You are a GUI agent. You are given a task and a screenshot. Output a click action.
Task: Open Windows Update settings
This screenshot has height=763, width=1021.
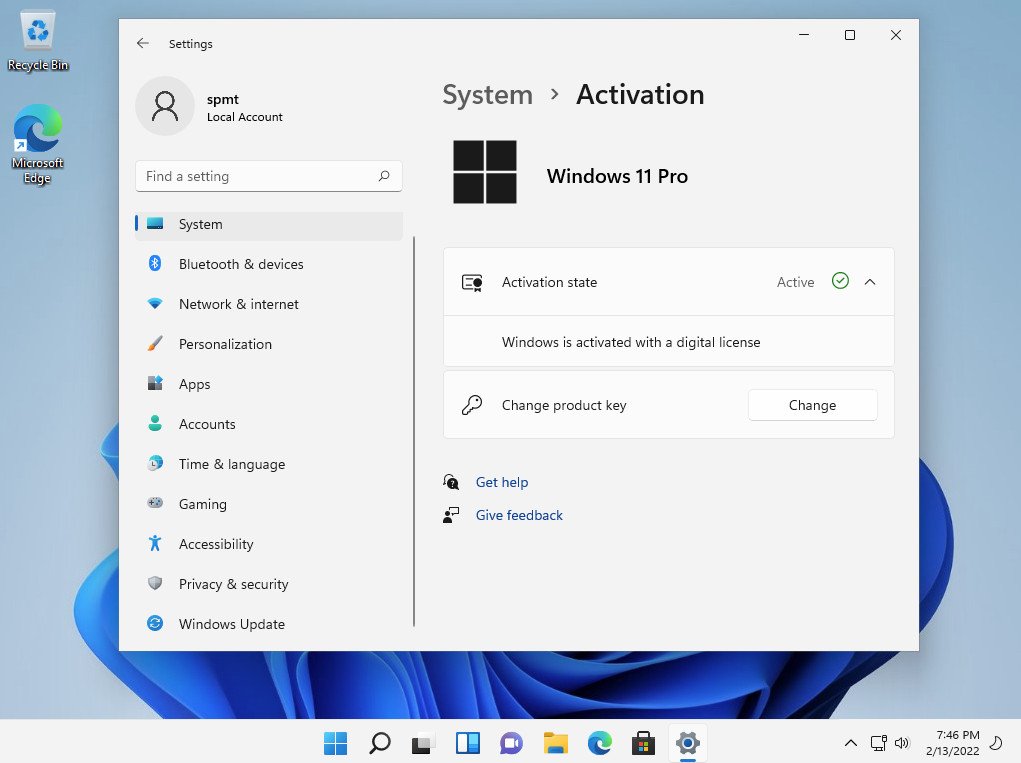[268, 624]
